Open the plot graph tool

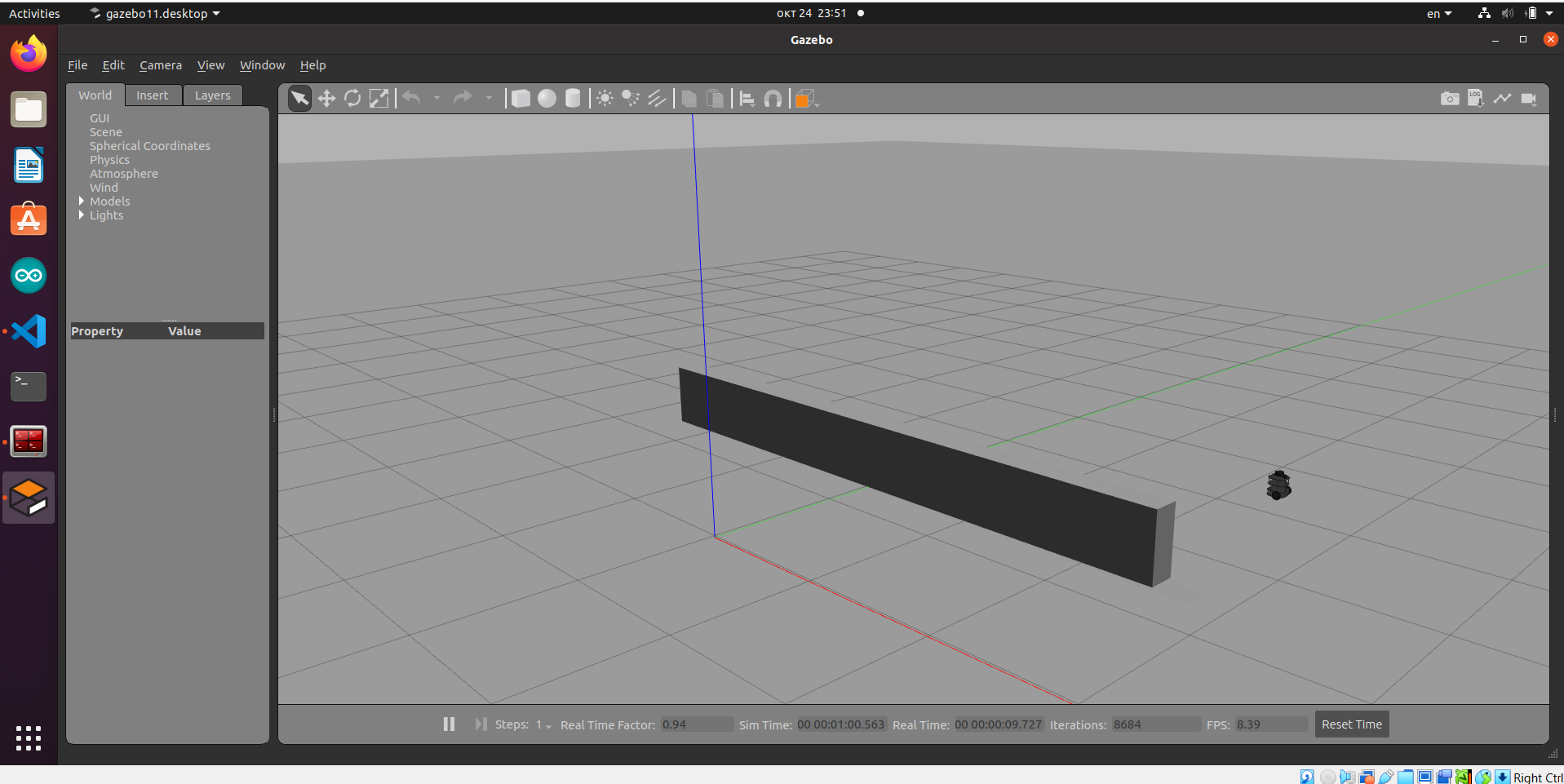tap(1502, 99)
